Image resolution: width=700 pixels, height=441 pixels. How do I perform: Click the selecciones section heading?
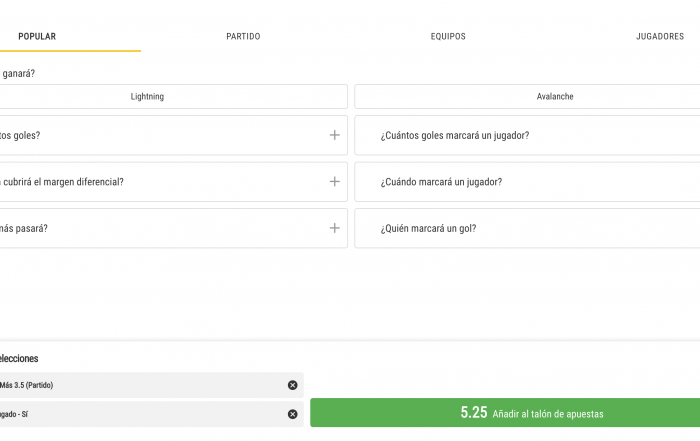[x=19, y=358]
